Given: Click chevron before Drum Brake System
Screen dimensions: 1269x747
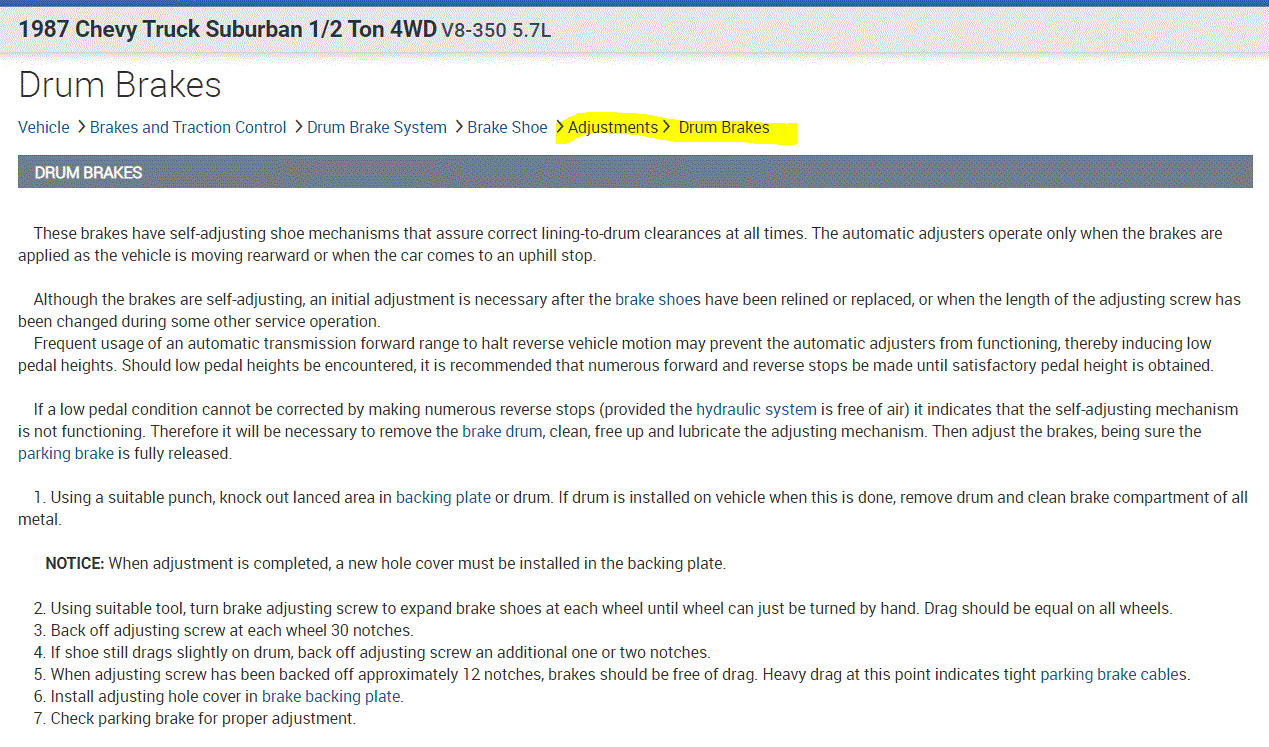Looking at the screenshot, I should pyautogui.click(x=298, y=127).
